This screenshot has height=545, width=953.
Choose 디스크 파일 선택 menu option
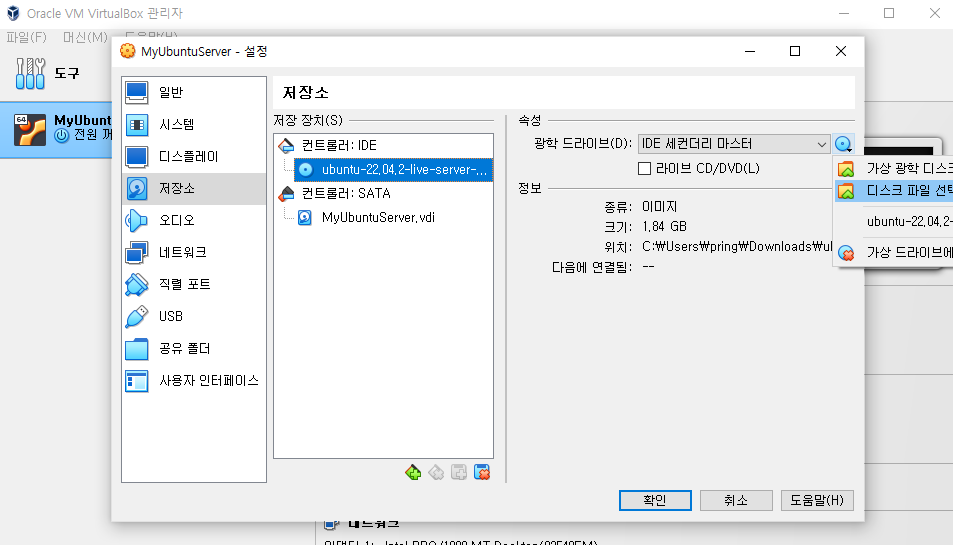click(894, 191)
